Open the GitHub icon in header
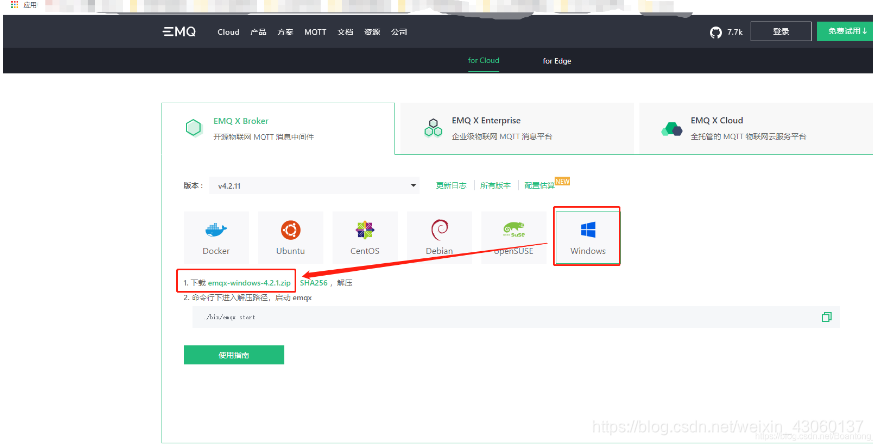 (715, 32)
